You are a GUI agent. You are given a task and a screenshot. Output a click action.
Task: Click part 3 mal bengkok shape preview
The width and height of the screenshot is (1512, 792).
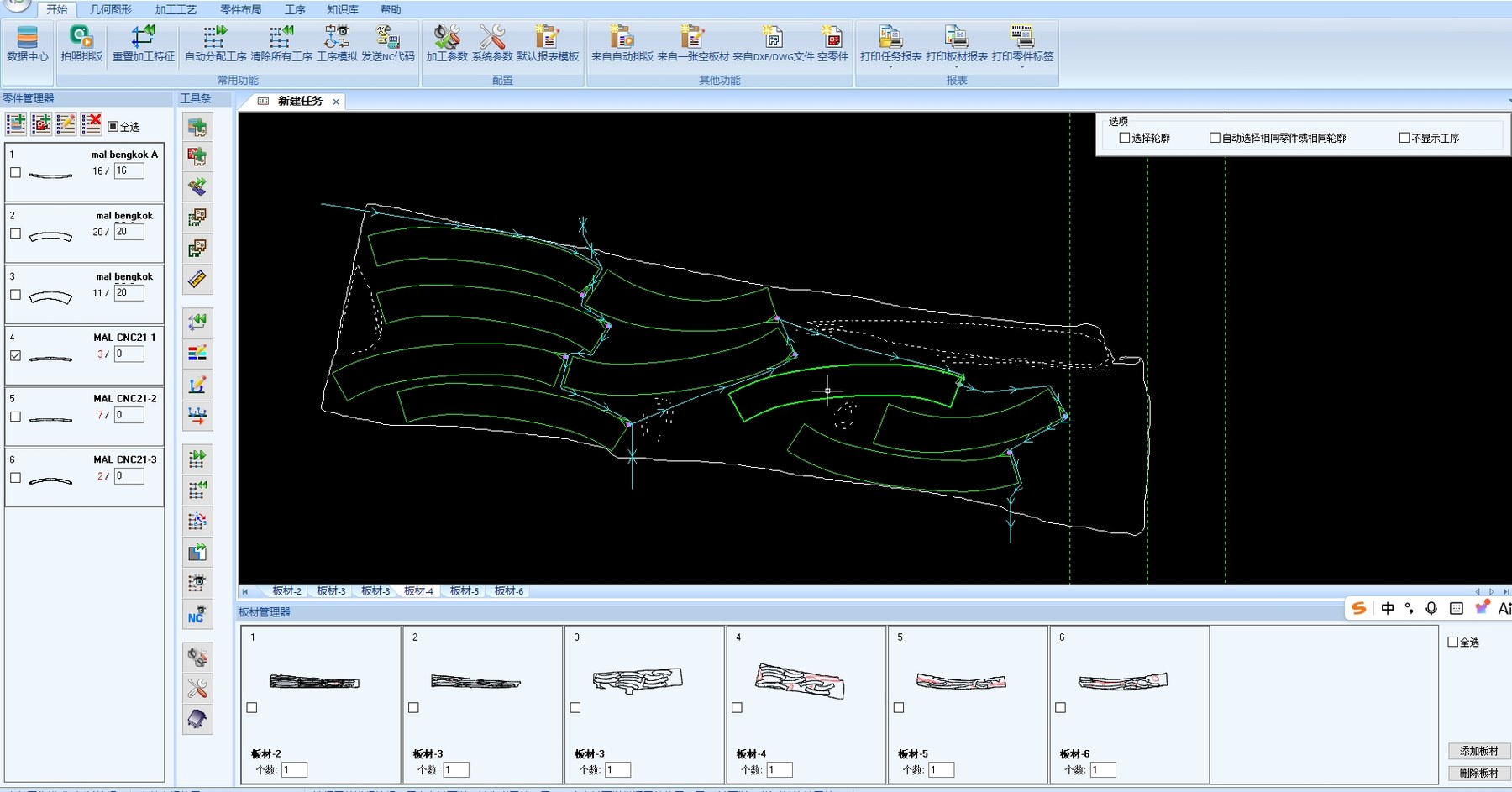(x=50, y=296)
